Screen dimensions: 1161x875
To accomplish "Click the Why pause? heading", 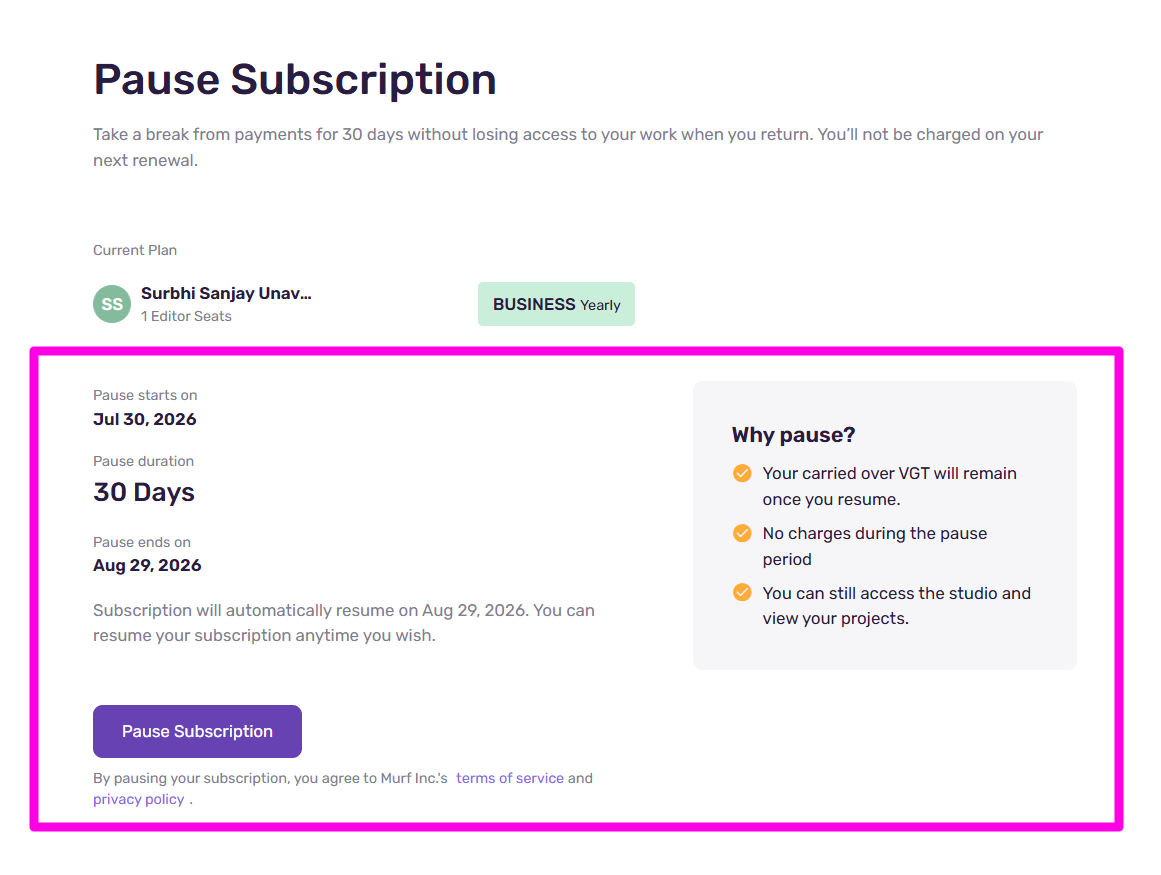I will point(793,435).
